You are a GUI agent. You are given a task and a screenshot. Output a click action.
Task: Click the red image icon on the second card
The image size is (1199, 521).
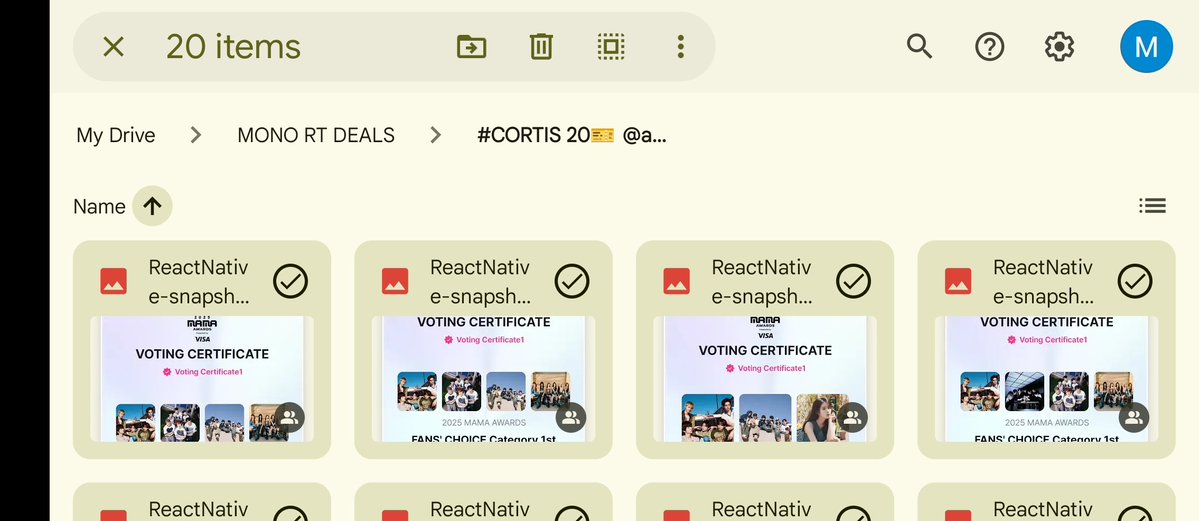pyautogui.click(x=395, y=282)
